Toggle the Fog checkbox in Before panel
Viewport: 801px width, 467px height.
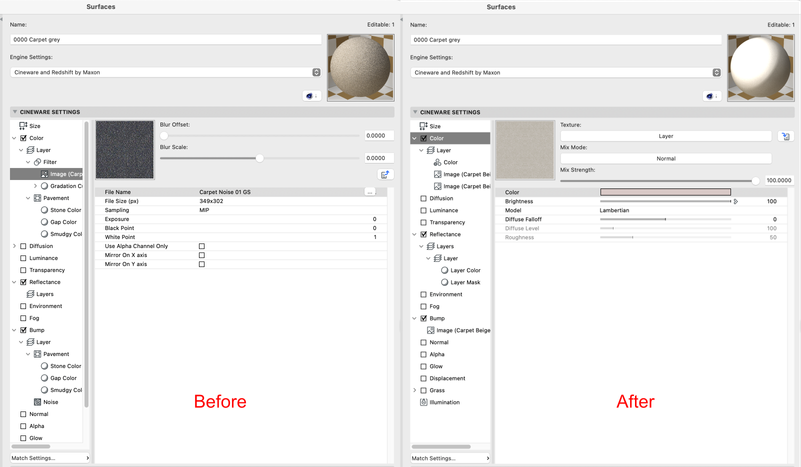pyautogui.click(x=23, y=318)
